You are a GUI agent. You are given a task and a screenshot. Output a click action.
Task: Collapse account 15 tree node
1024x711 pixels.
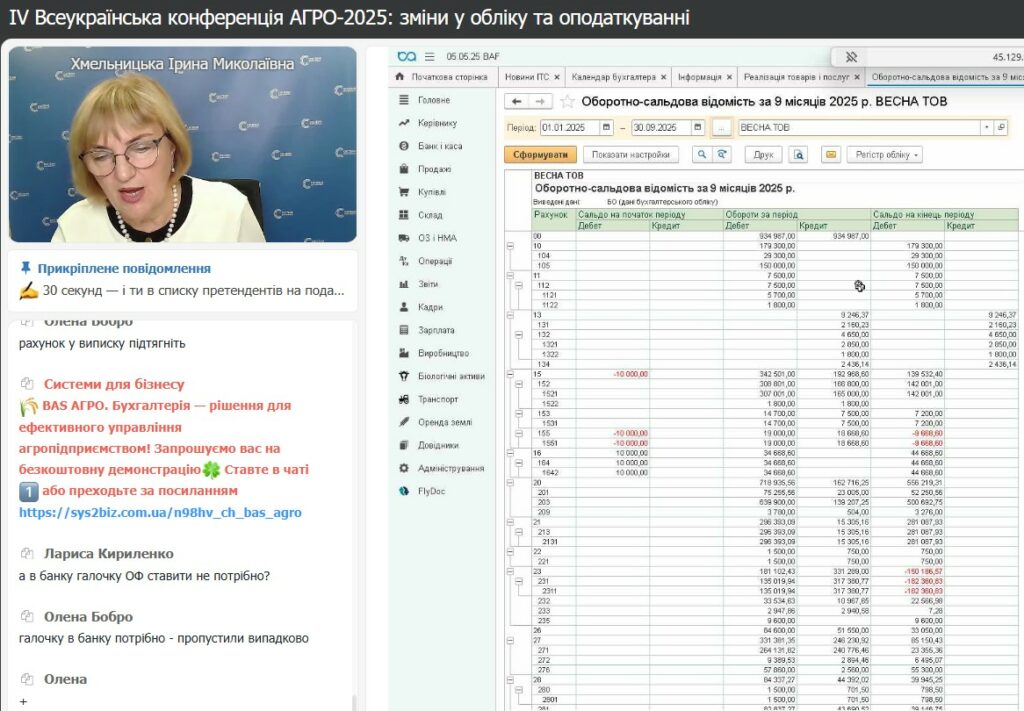(511, 374)
